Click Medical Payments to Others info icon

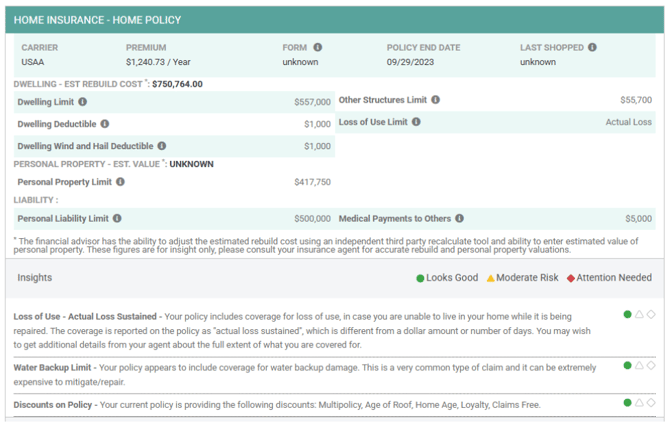459,218
